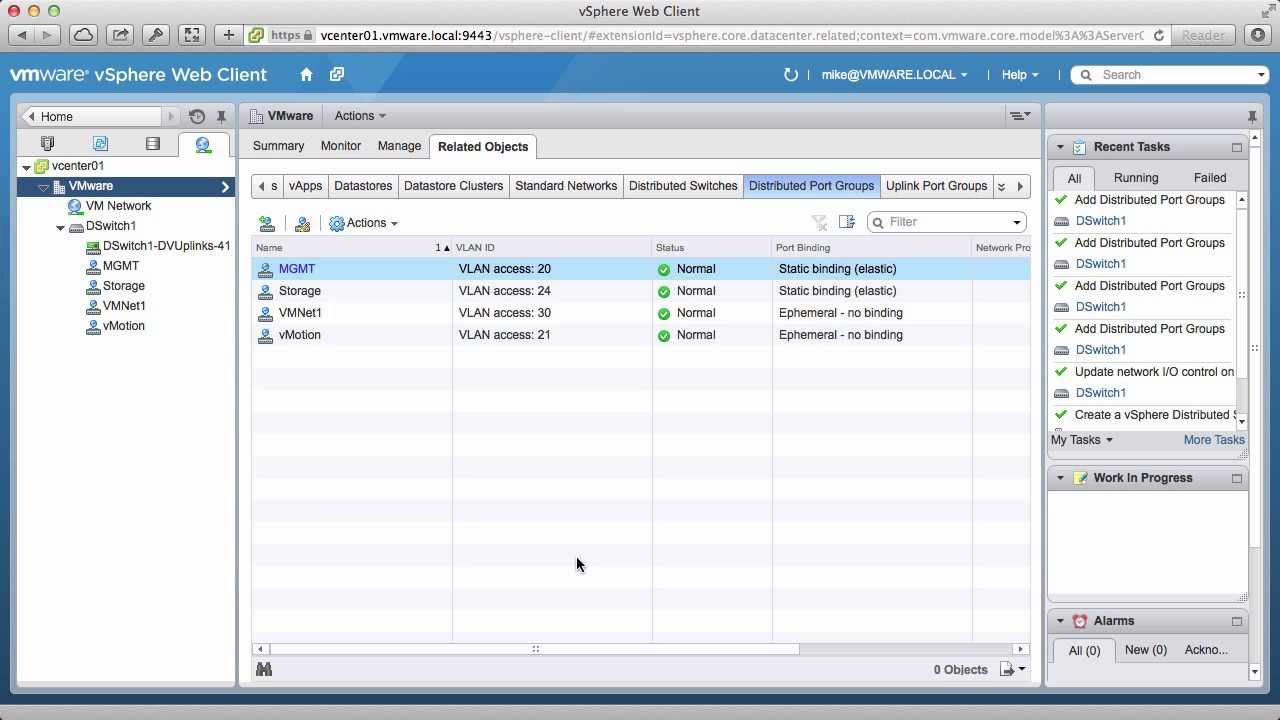Click edit distributed port group icon

click(302, 223)
